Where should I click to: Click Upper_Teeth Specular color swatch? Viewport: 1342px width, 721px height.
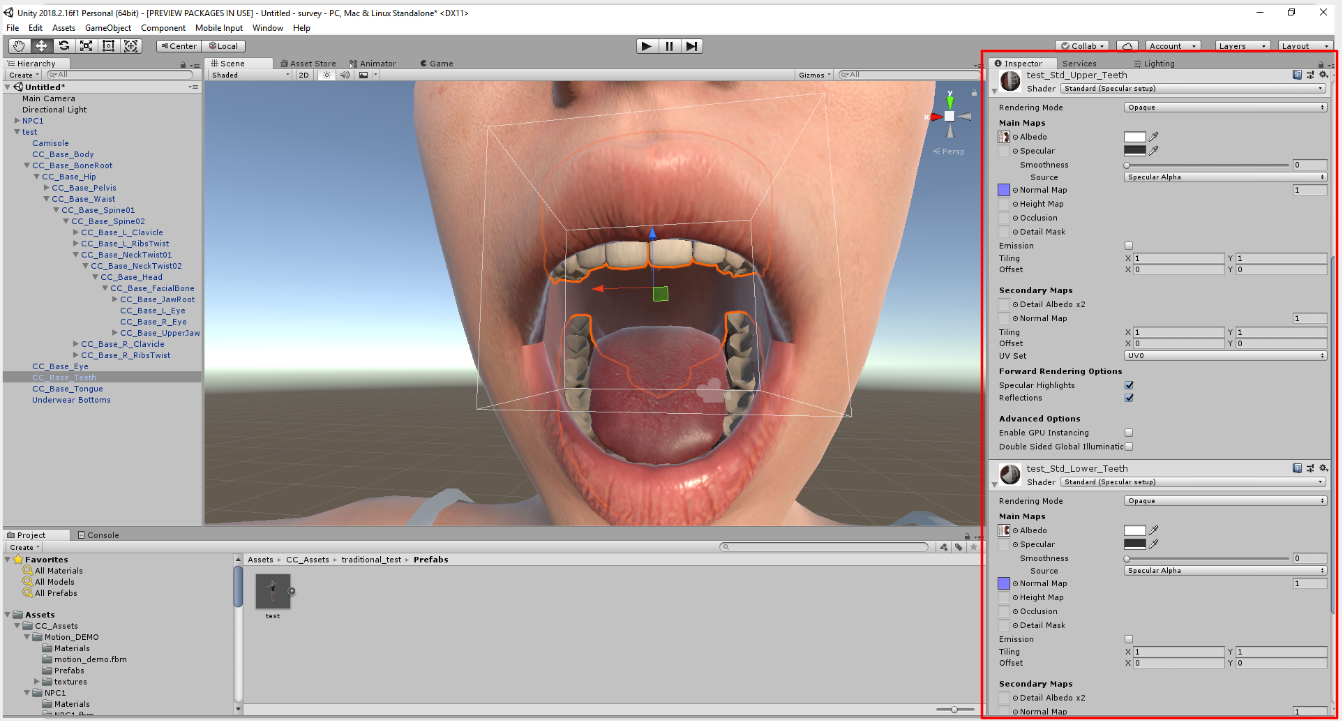coord(1135,151)
